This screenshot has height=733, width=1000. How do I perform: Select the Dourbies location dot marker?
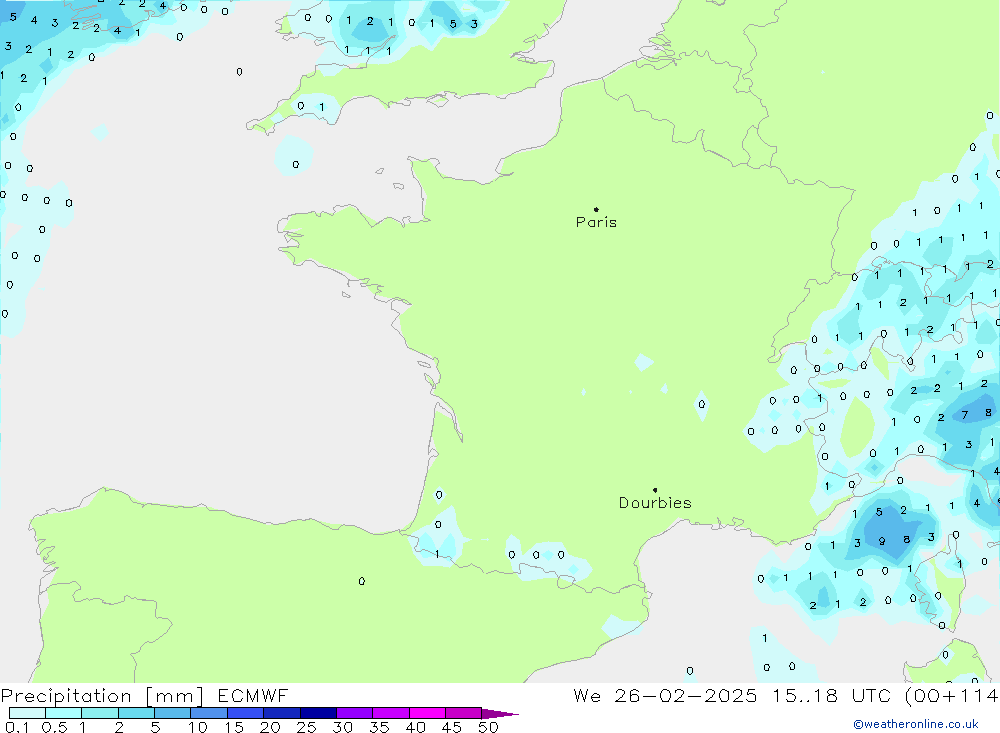click(x=655, y=490)
